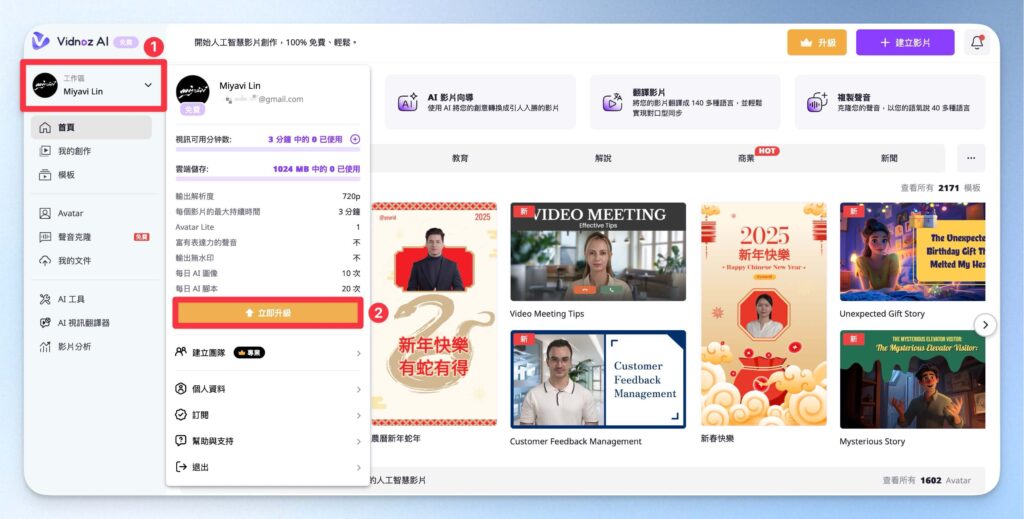The height and width of the screenshot is (519, 1024).
Task: Expand the 建立團隊 chevron
Action: pos(359,353)
